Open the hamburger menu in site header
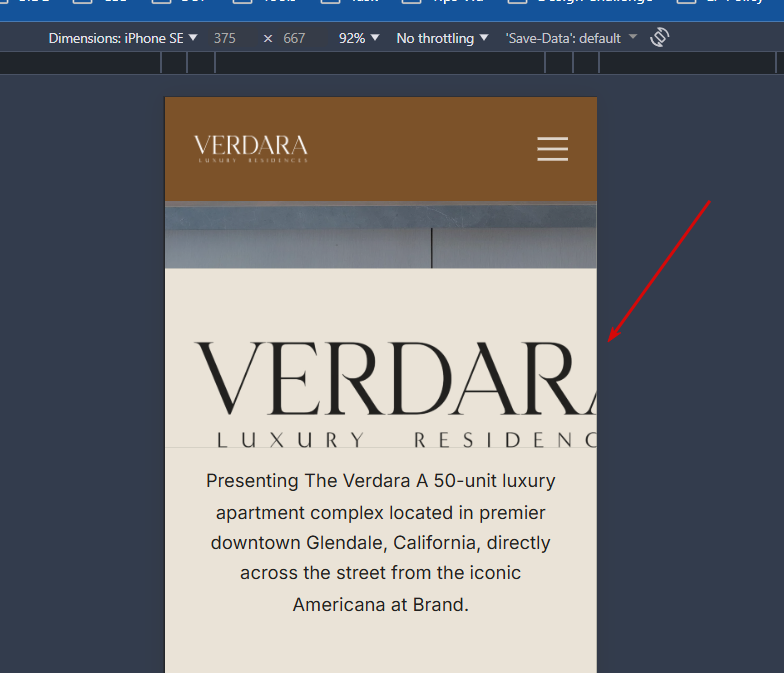 tap(552, 149)
